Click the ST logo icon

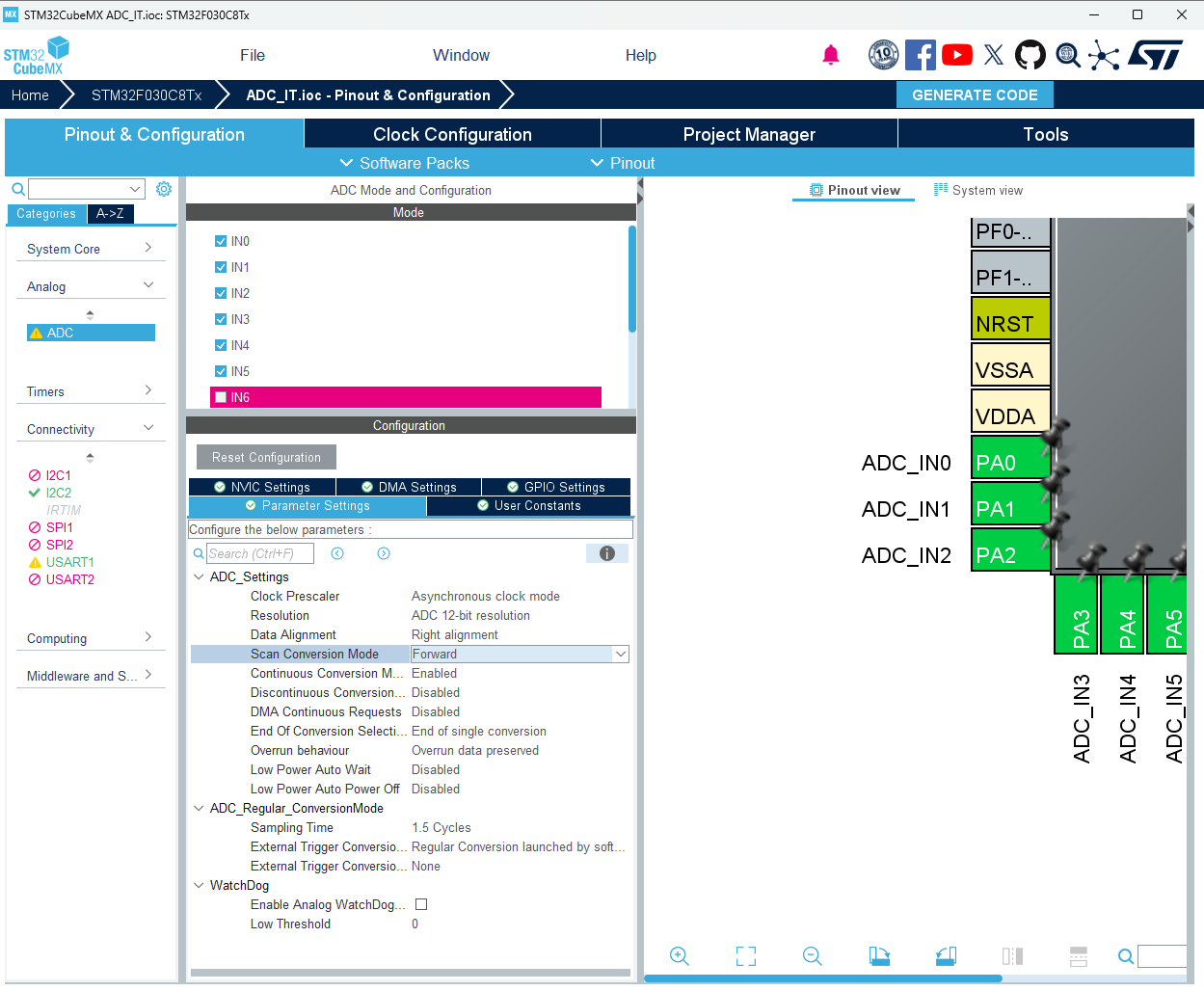[1155, 55]
